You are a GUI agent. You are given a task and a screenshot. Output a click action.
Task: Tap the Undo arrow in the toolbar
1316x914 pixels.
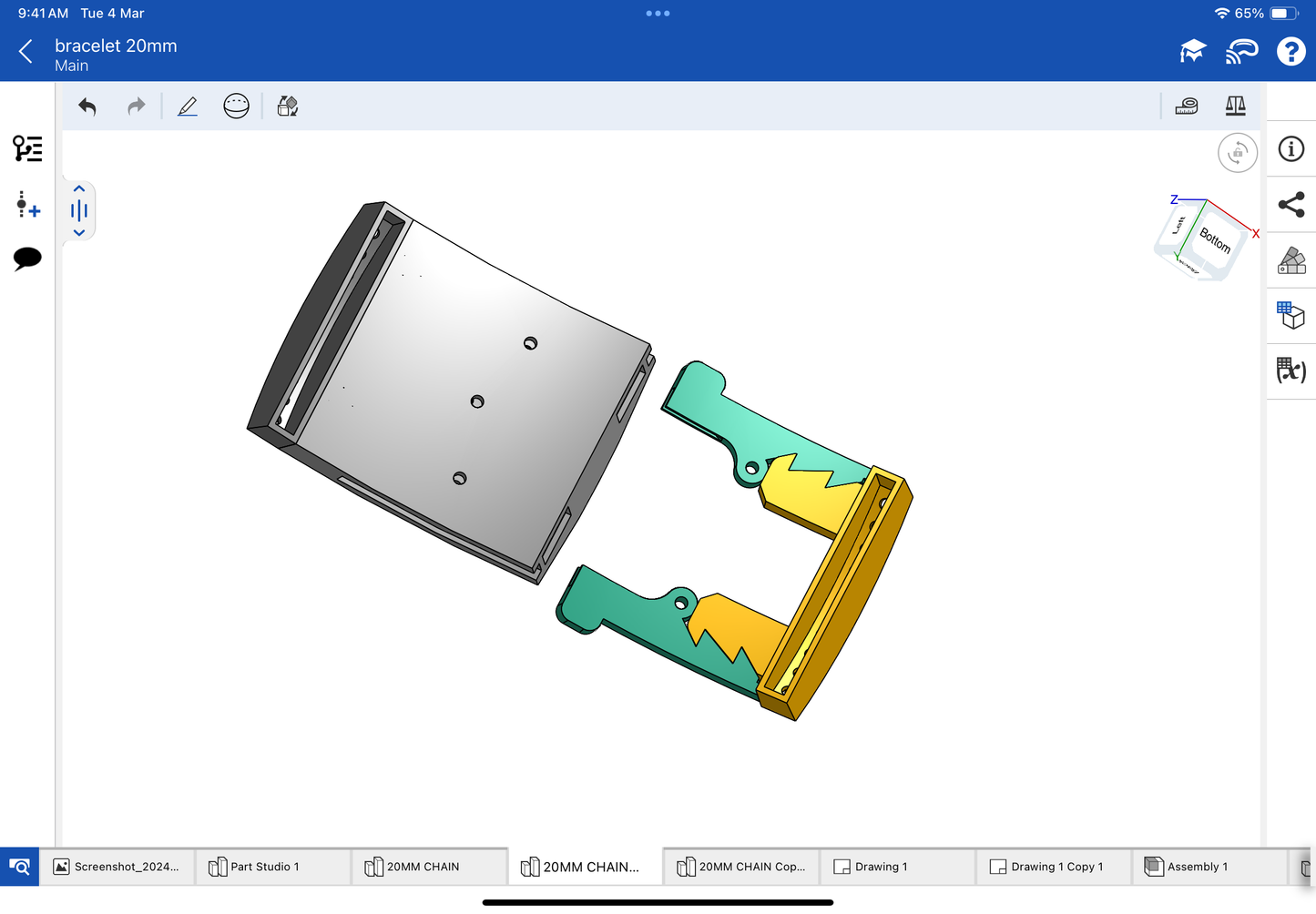87,107
